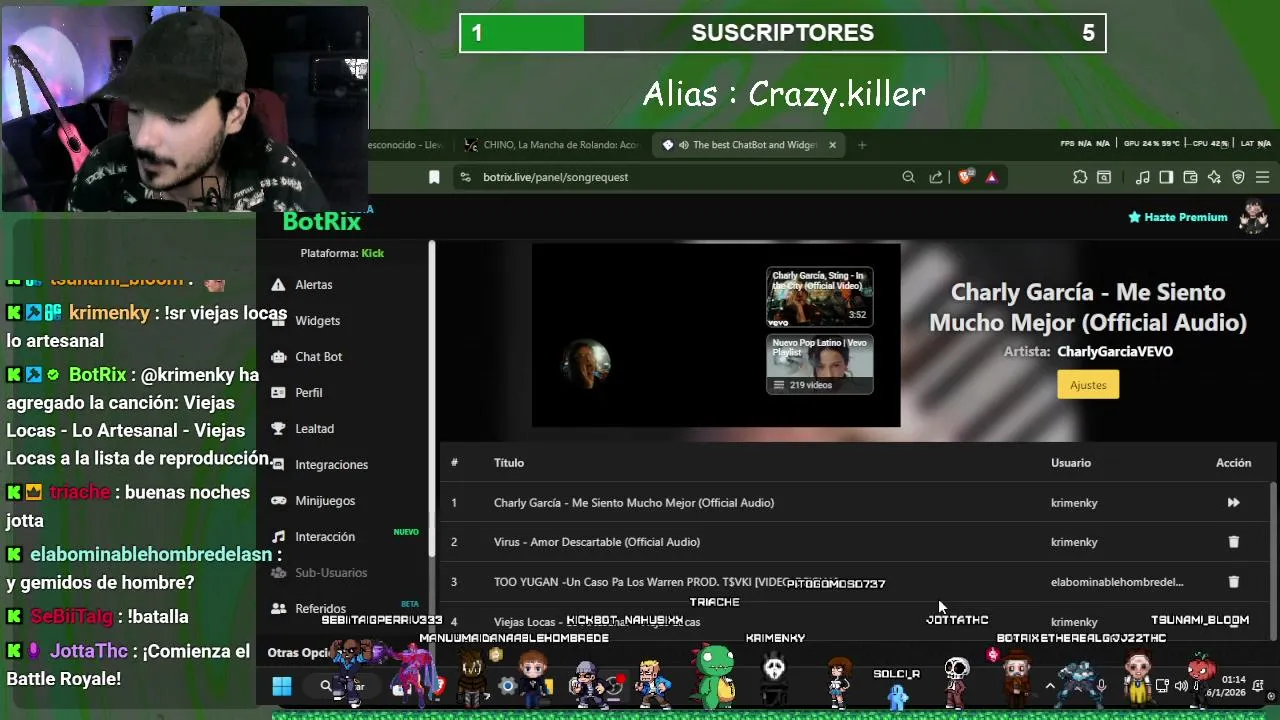This screenshot has height=720, width=1280.
Task: Open Referidos in the sidebar
Action: point(320,609)
